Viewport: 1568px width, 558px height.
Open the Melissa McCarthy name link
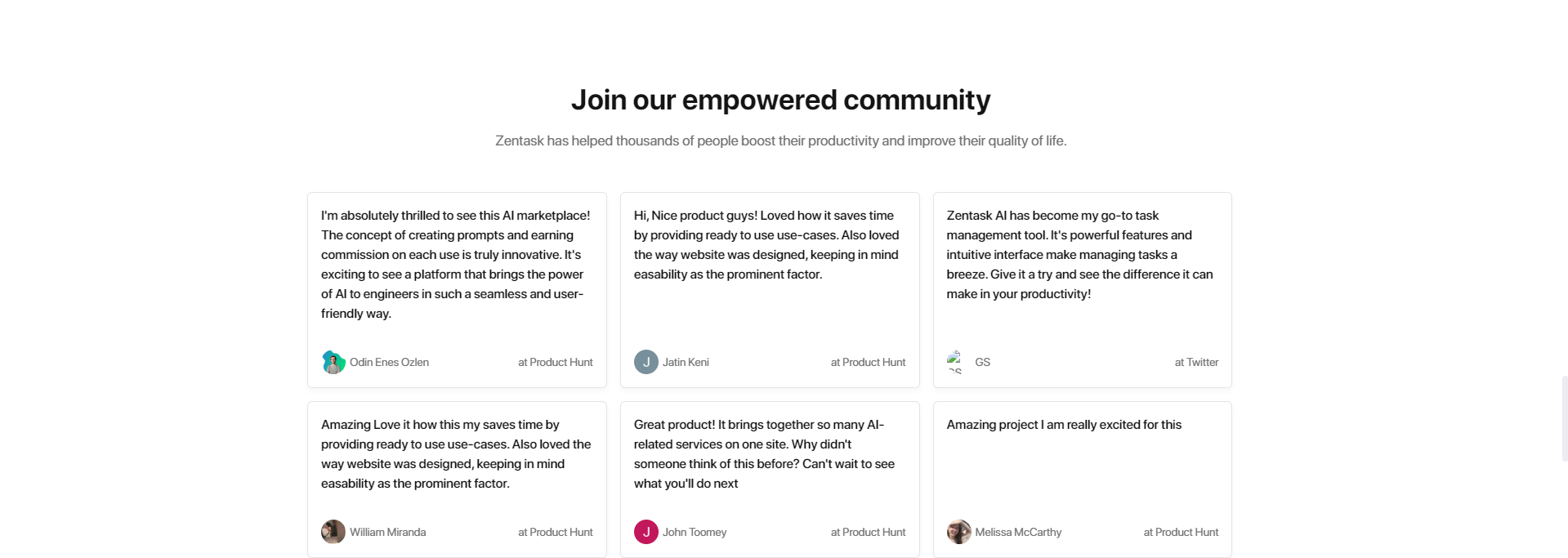[1018, 532]
